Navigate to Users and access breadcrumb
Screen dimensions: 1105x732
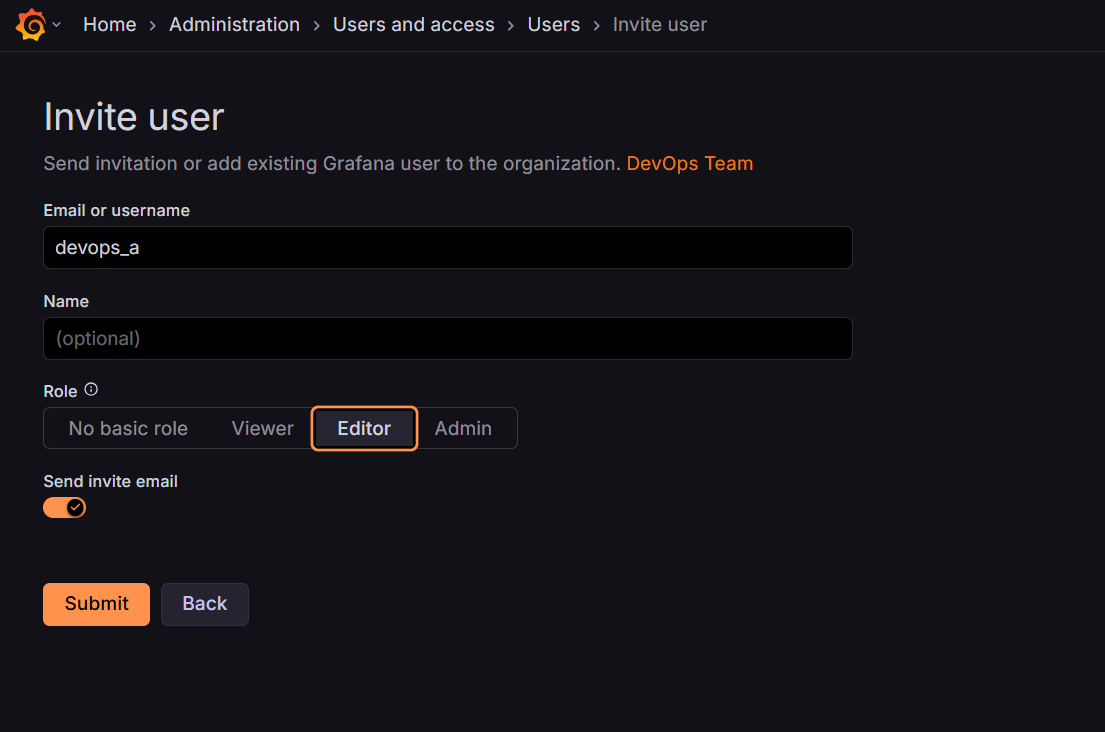tap(414, 25)
